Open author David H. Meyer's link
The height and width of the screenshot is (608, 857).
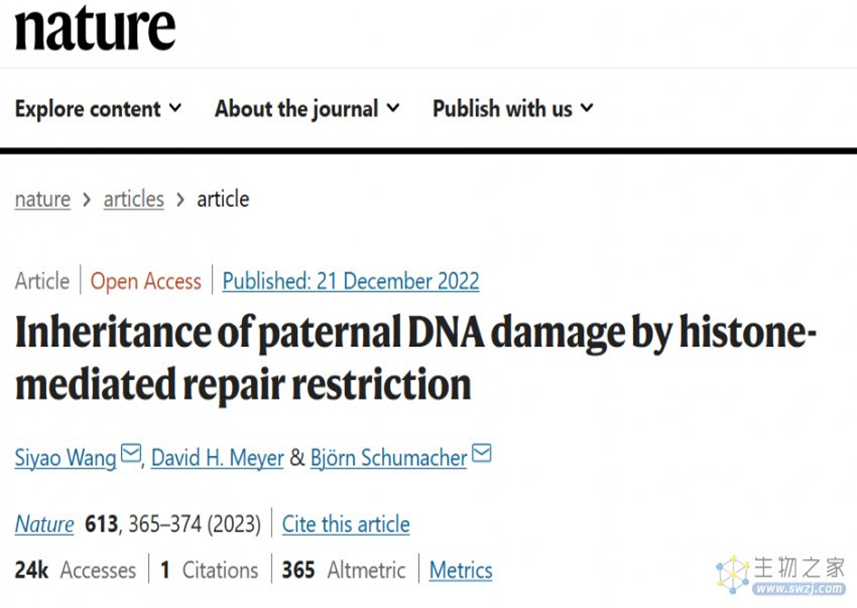tap(218, 458)
